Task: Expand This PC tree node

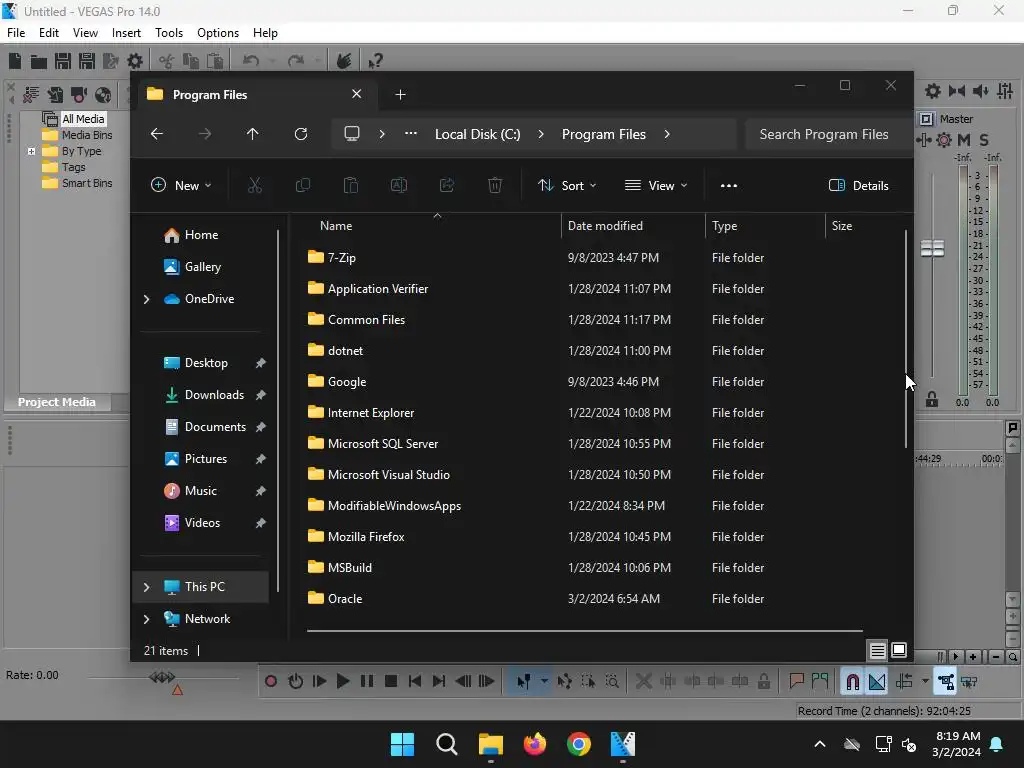Action: tap(146, 587)
